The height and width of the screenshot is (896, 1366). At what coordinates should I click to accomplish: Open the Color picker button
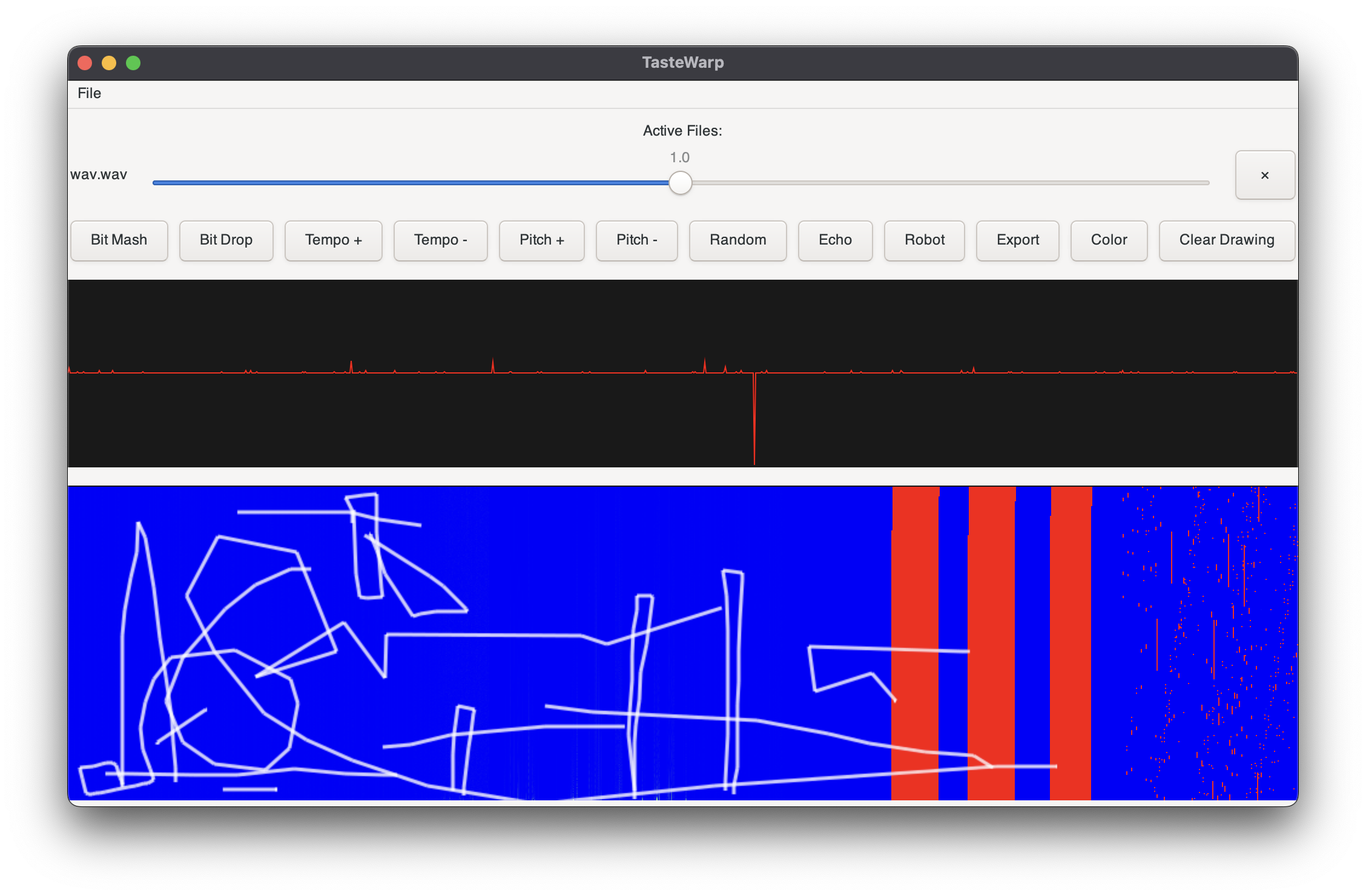pyautogui.click(x=1109, y=240)
